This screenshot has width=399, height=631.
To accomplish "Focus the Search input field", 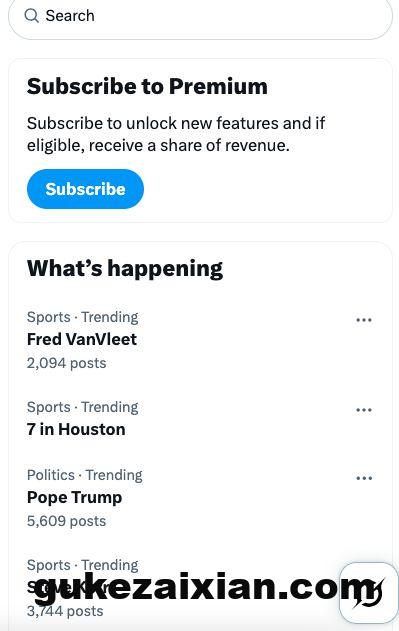I will pyautogui.click(x=200, y=16).
